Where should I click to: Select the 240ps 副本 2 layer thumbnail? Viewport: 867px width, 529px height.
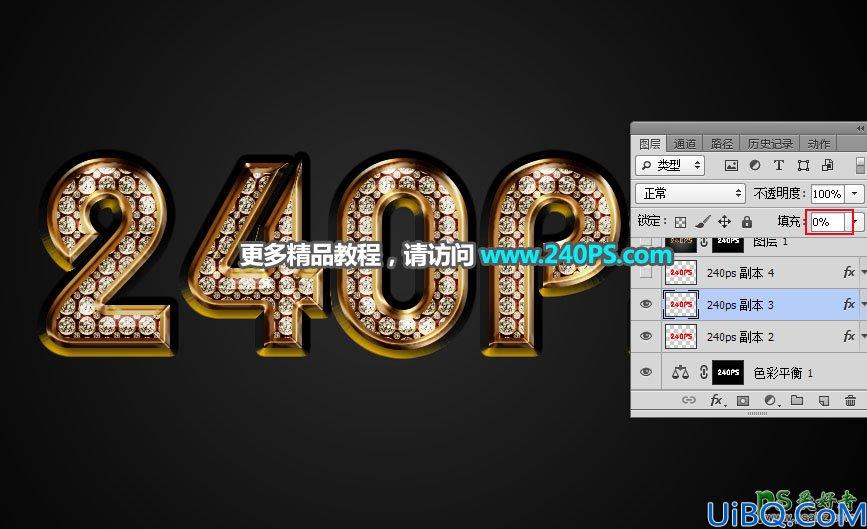click(x=681, y=337)
